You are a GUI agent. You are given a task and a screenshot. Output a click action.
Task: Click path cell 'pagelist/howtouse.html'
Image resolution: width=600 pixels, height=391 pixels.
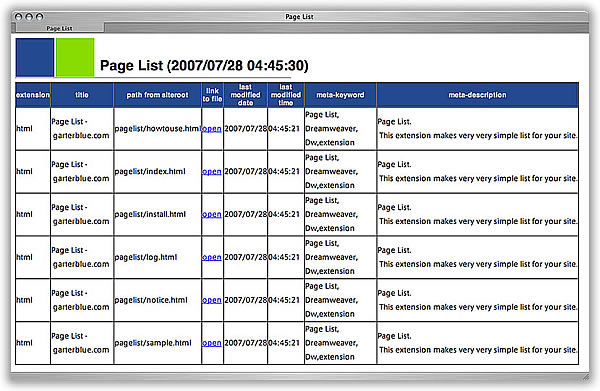coord(157,129)
